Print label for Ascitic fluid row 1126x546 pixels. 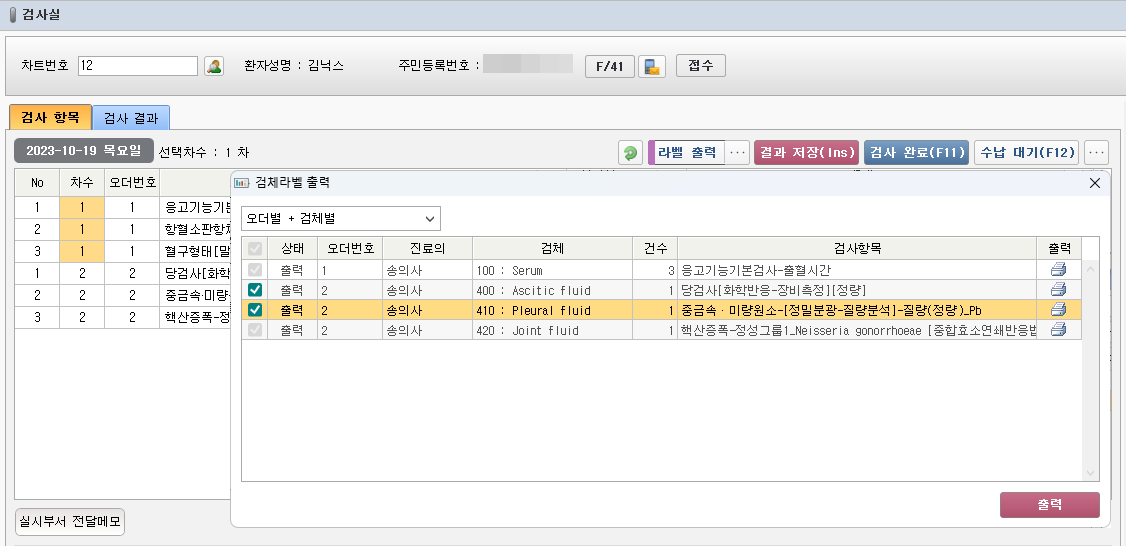pyautogui.click(x=1058, y=290)
